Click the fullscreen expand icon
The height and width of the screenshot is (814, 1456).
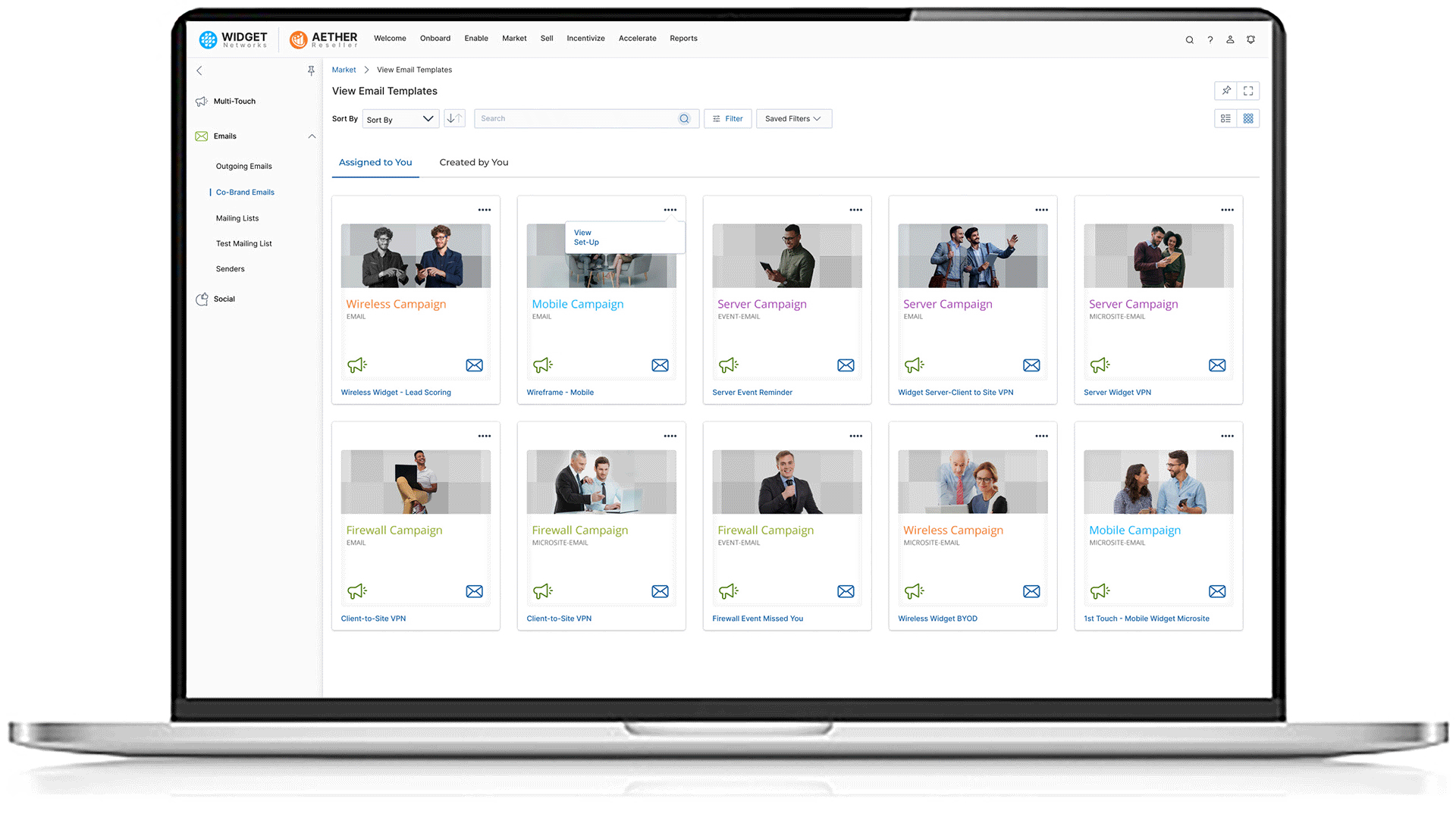[1248, 91]
